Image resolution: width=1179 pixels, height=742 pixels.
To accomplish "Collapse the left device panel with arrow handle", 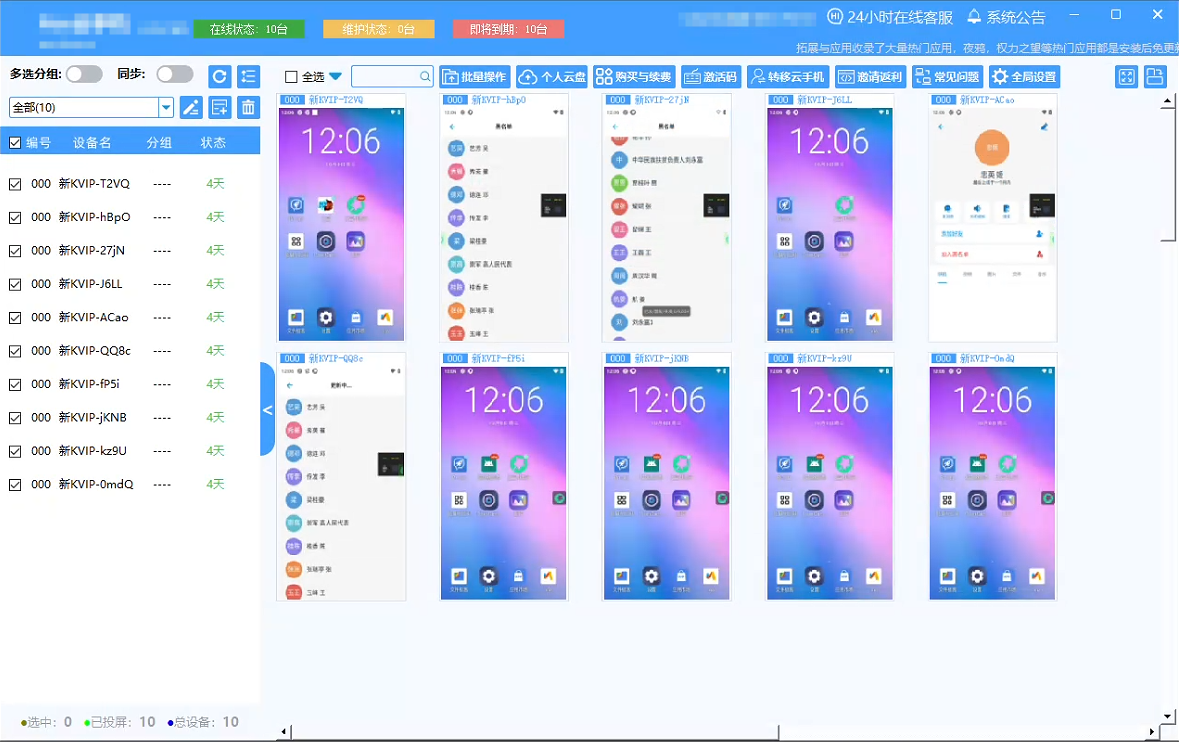I will click(267, 410).
